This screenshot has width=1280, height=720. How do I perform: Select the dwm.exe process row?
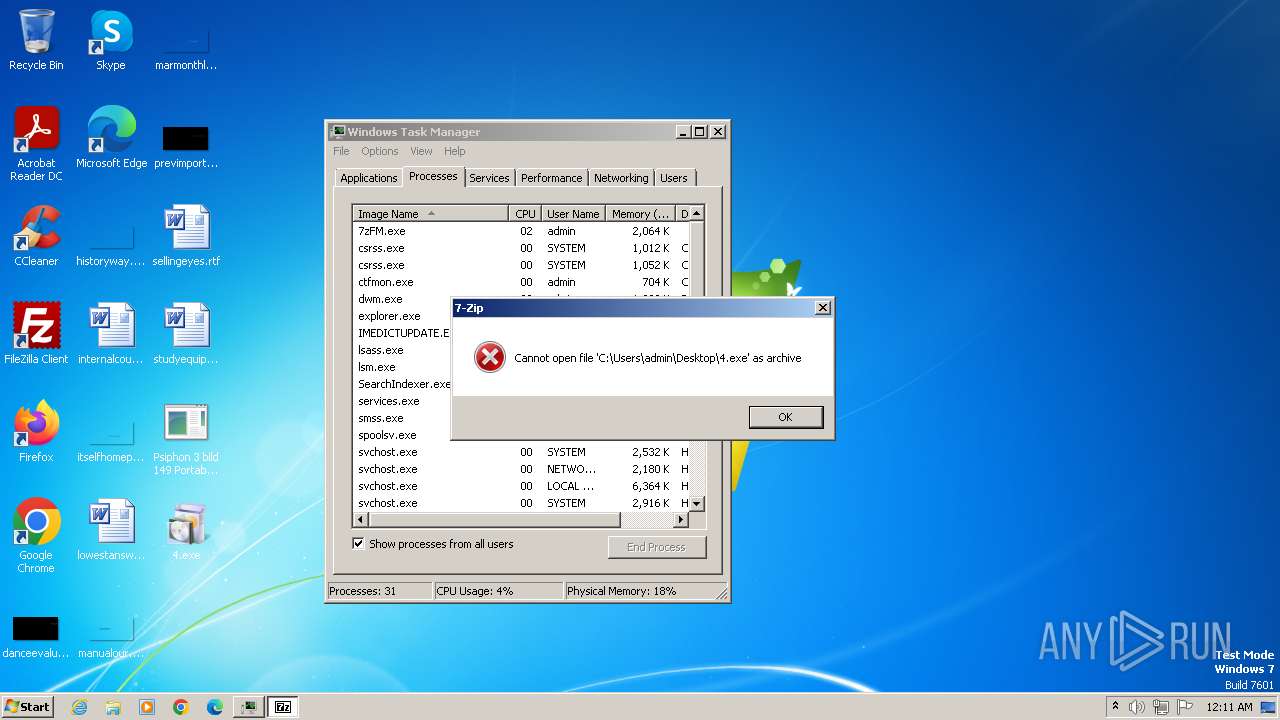402,299
